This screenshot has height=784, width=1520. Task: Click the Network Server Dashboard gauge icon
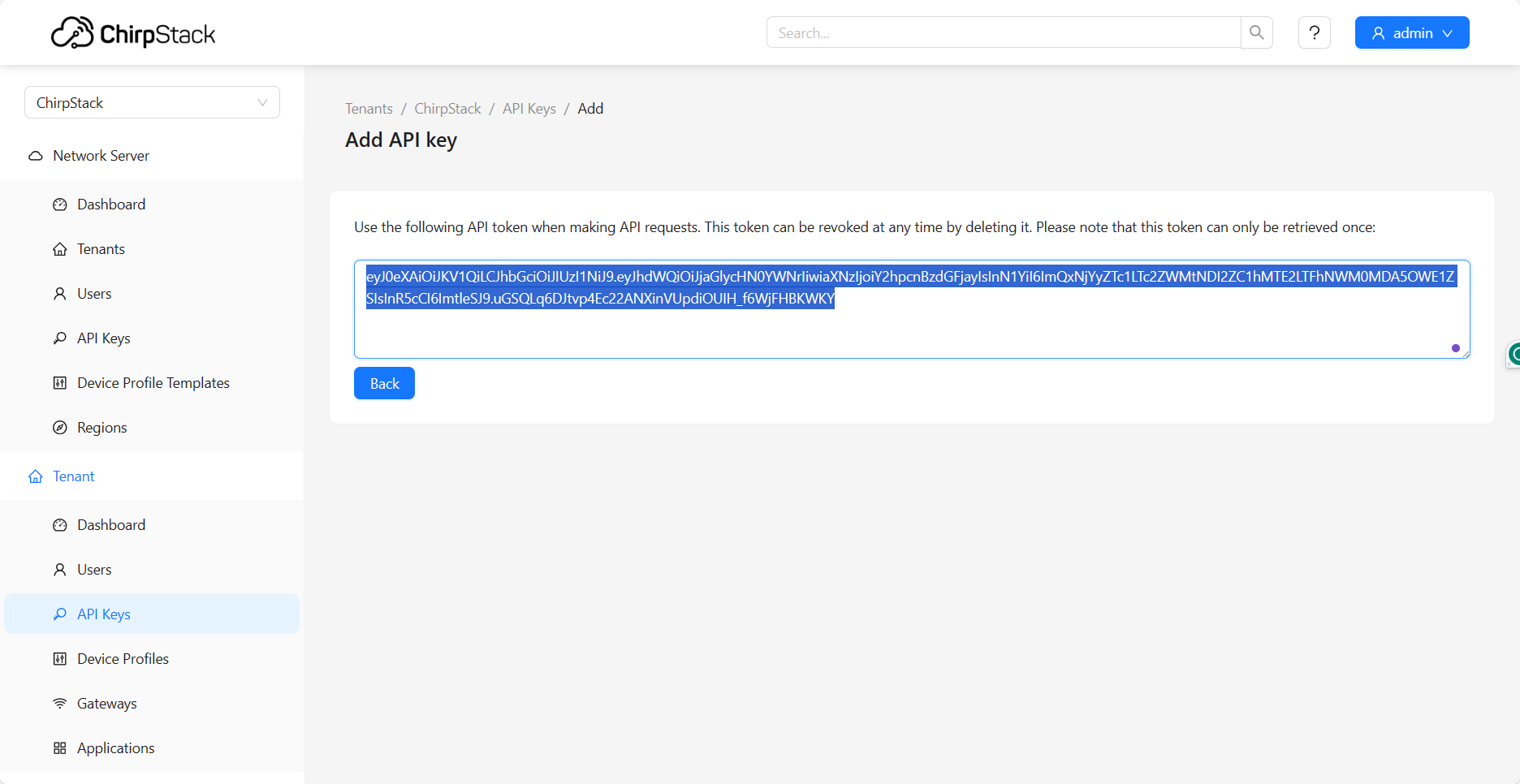(60, 205)
